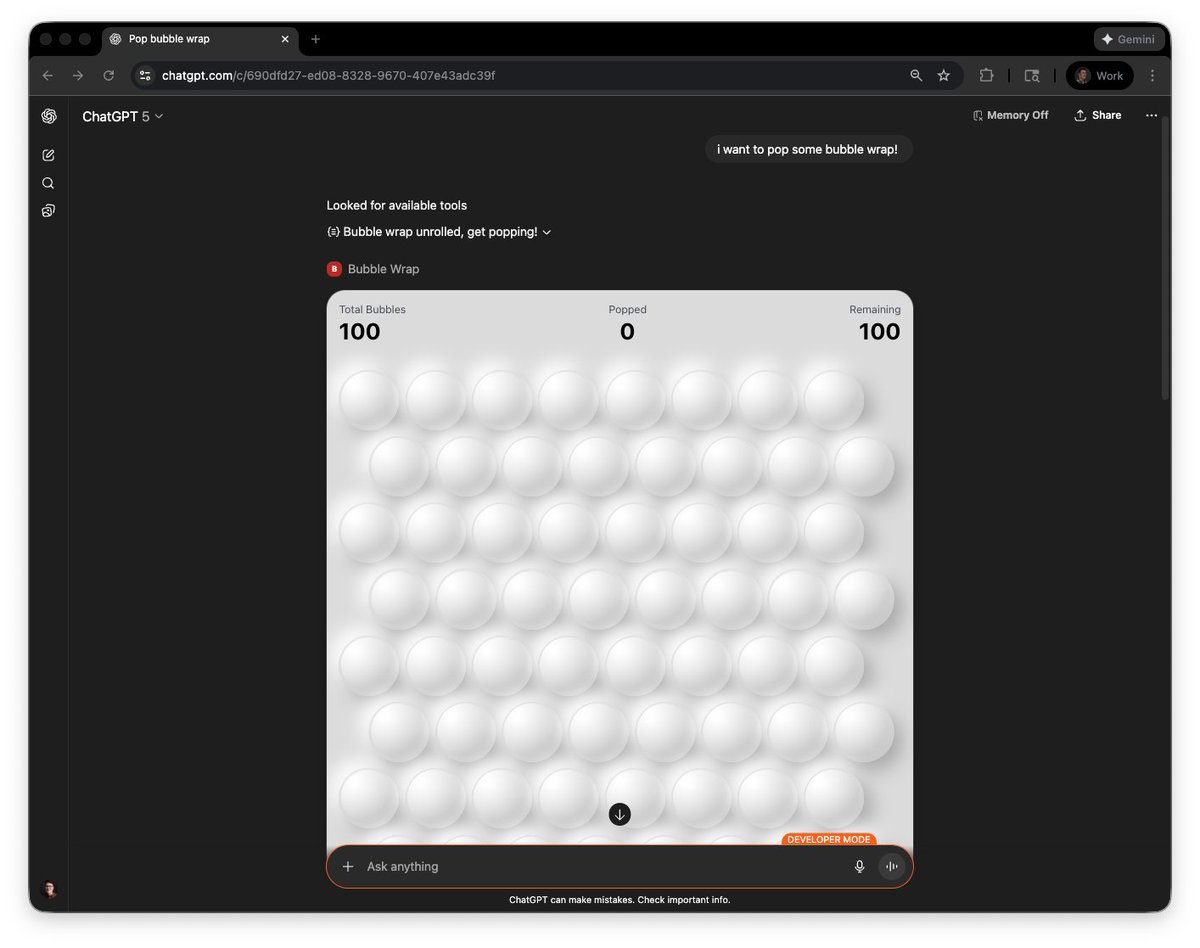Click the red Bubble Wrap app icon
1200x948 pixels.
(334, 269)
